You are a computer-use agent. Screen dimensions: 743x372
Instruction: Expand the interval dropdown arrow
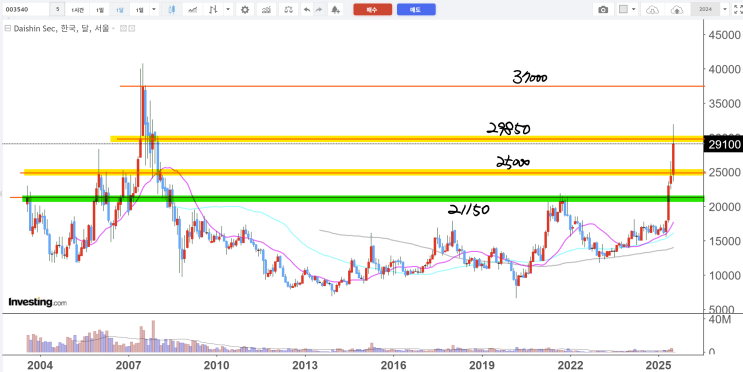[154, 9]
